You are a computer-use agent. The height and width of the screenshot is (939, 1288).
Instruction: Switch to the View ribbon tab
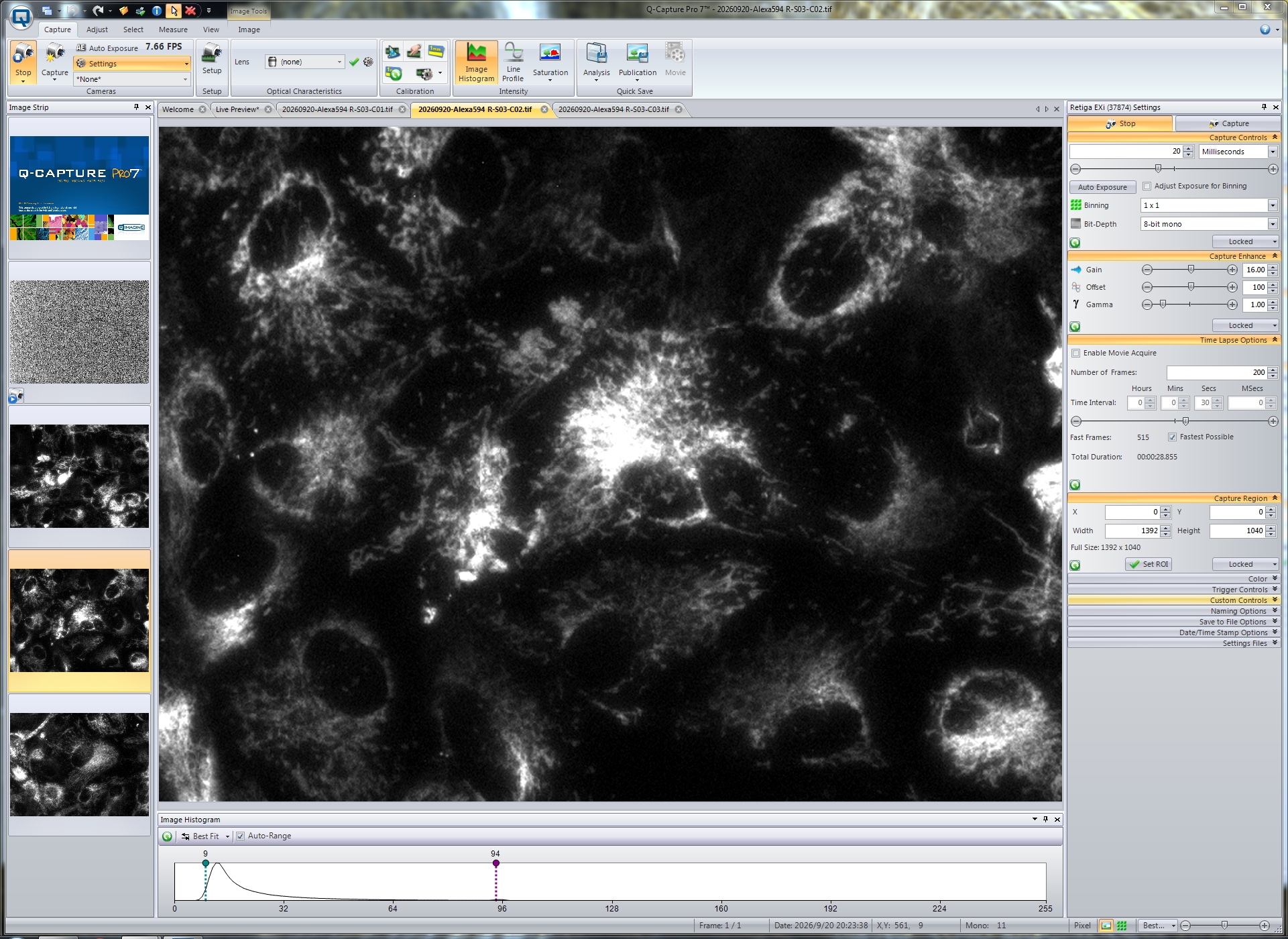pyautogui.click(x=211, y=30)
